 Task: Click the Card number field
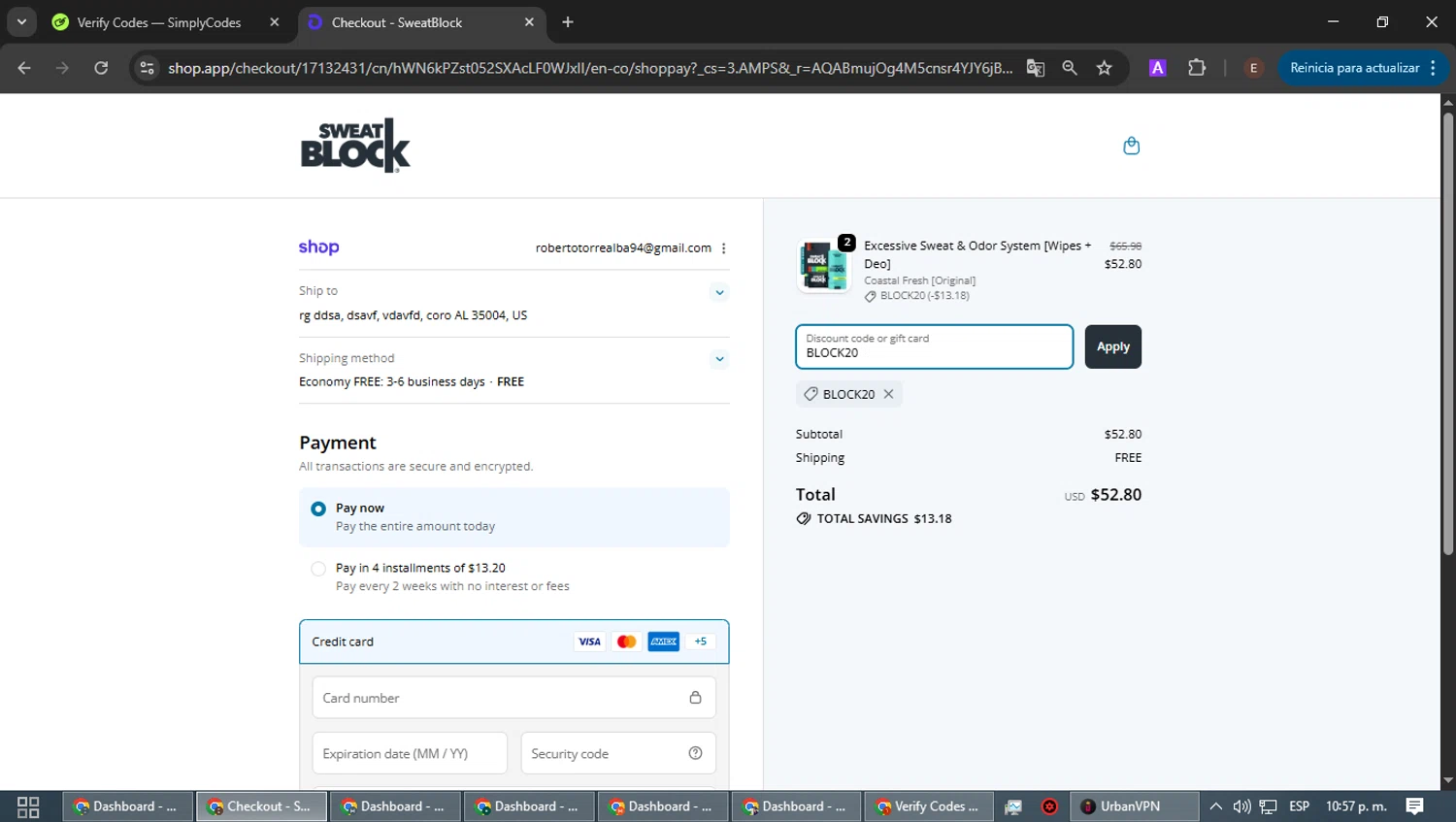(513, 698)
